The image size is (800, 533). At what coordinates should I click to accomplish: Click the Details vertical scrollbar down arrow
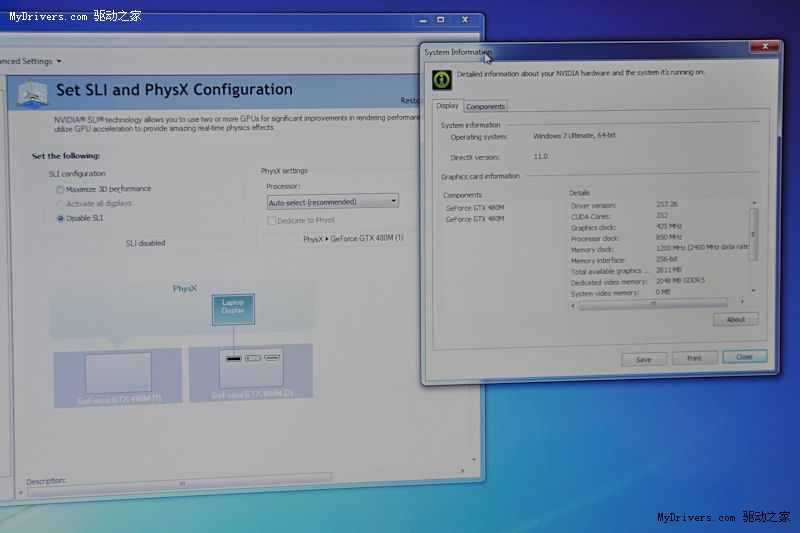click(754, 291)
